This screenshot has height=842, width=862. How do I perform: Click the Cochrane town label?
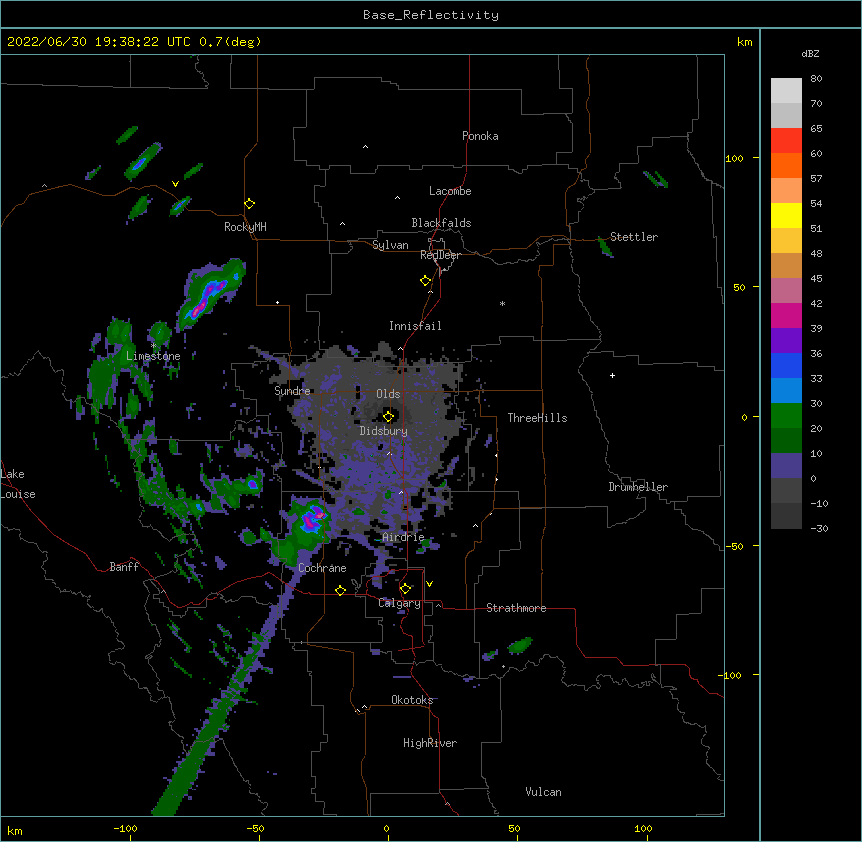point(322,568)
